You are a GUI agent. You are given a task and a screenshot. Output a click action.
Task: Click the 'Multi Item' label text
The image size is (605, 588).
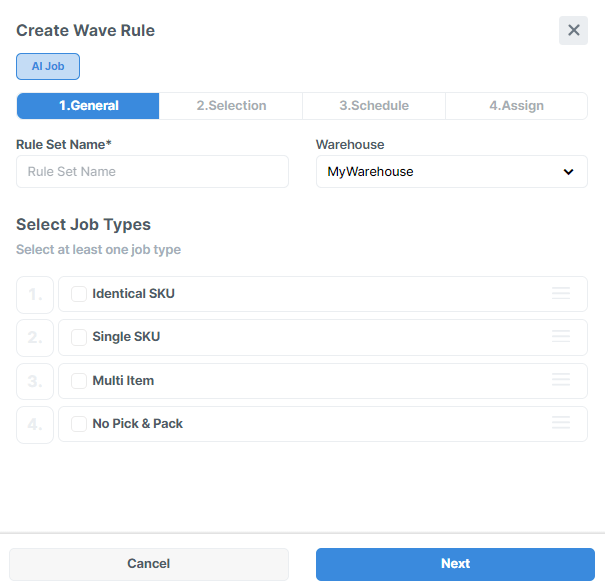(x=123, y=381)
